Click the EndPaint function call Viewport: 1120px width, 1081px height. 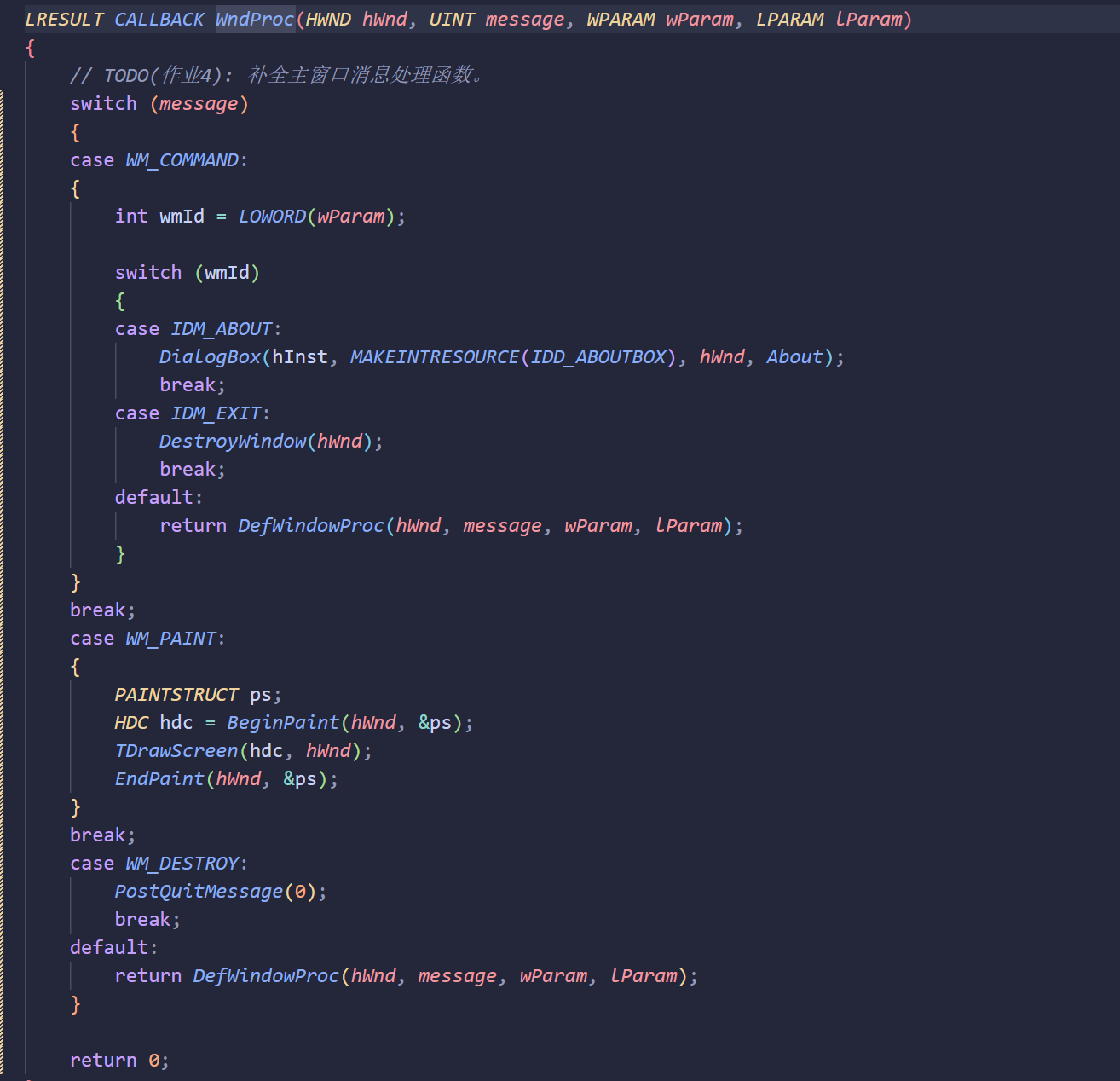pos(159,779)
